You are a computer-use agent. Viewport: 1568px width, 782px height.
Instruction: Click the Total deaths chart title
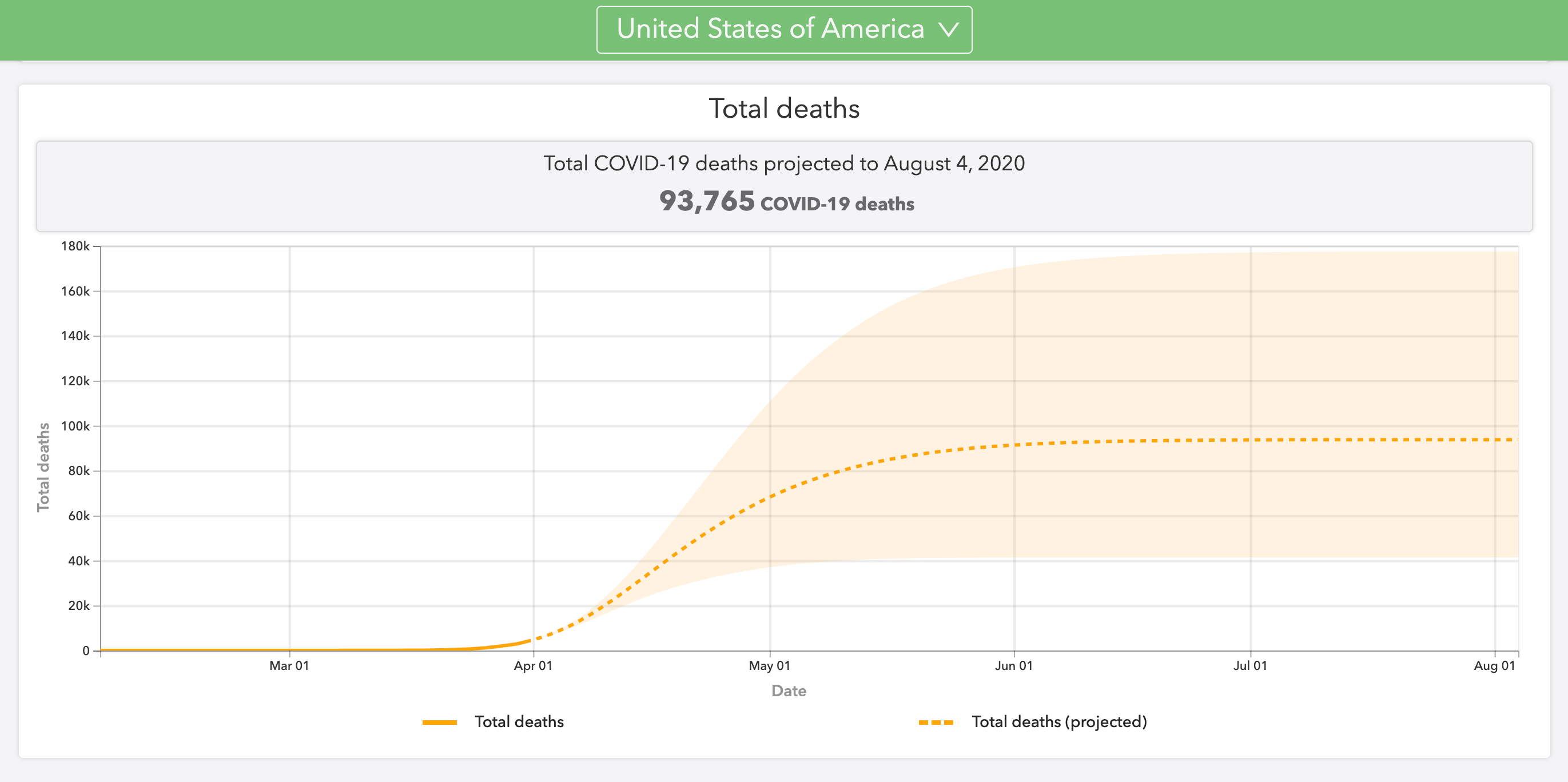pos(784,109)
